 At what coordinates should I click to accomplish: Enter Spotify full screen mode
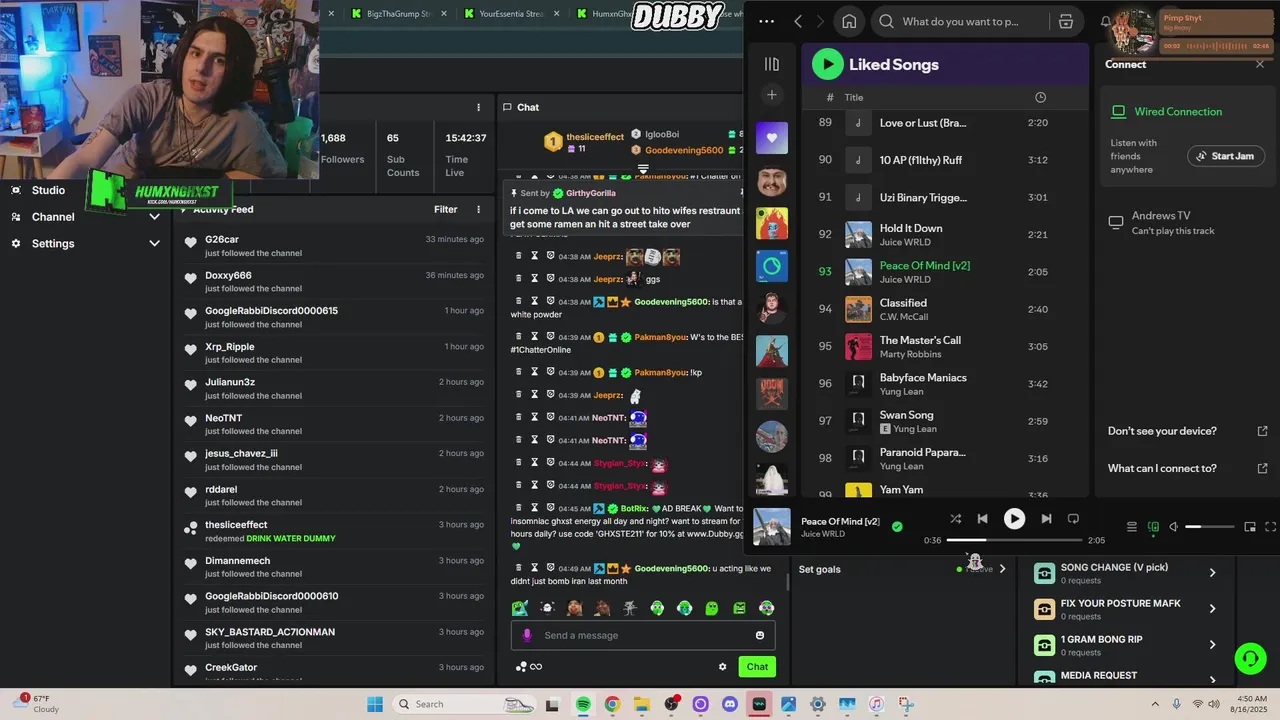tap(1271, 527)
